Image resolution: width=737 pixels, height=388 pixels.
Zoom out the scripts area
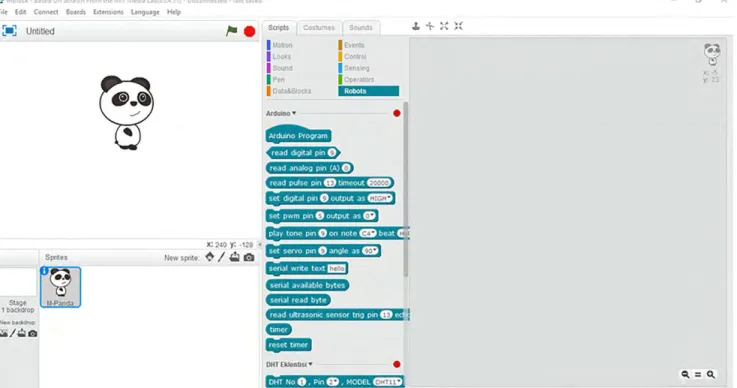(x=685, y=374)
